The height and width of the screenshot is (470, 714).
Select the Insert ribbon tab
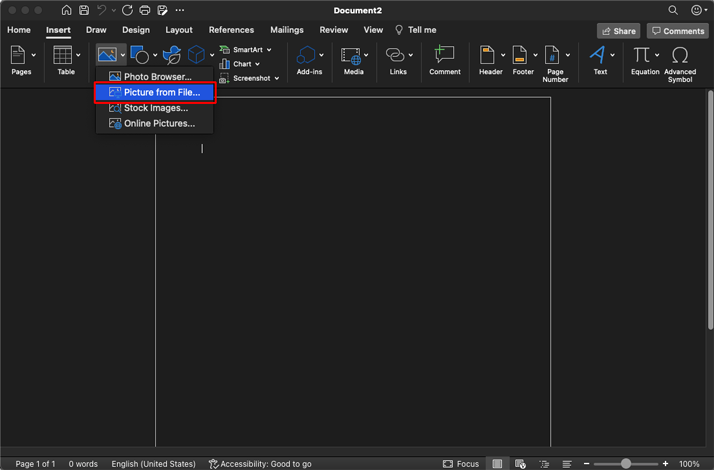click(58, 30)
